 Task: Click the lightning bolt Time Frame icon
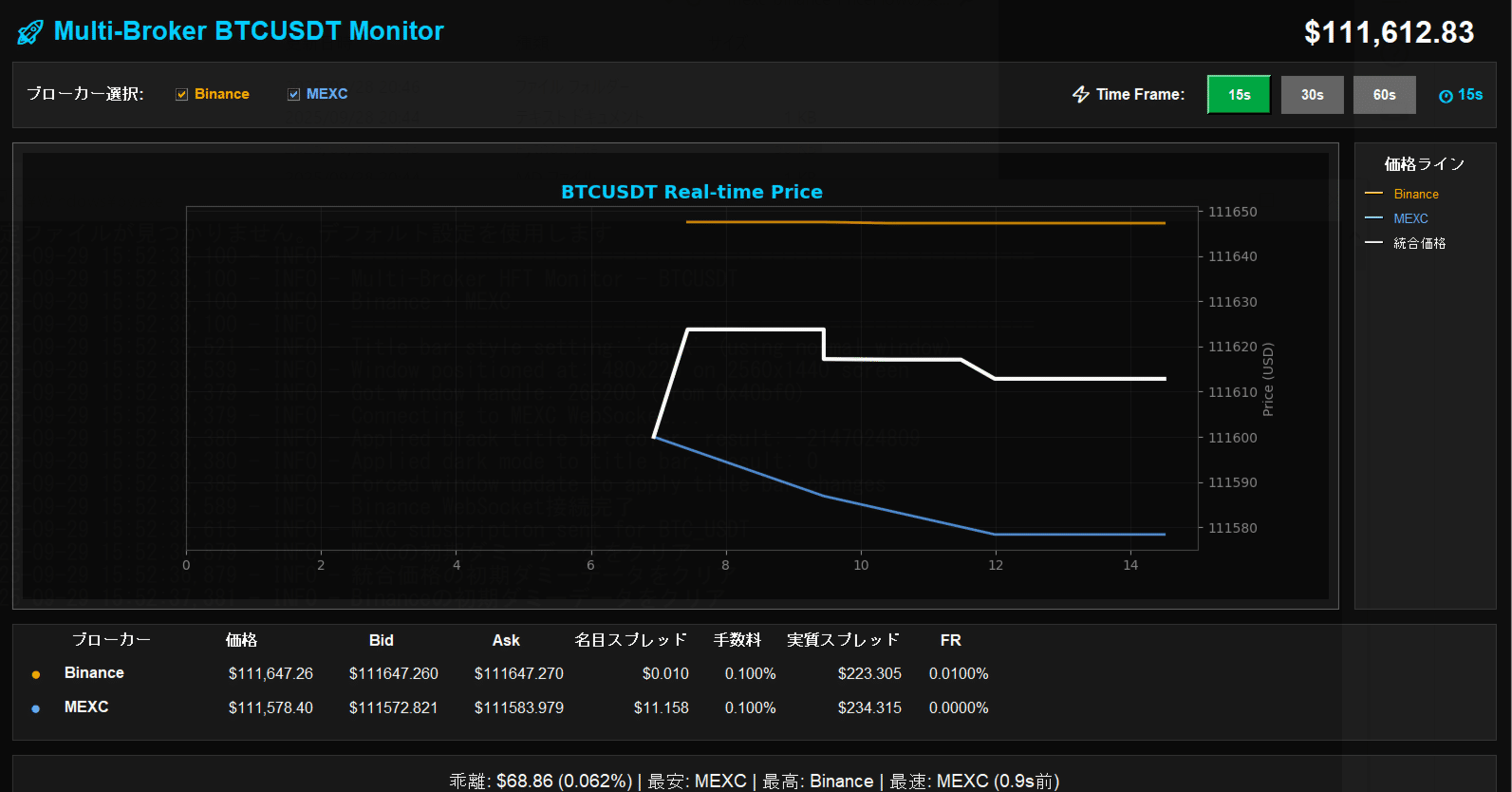[x=1081, y=94]
